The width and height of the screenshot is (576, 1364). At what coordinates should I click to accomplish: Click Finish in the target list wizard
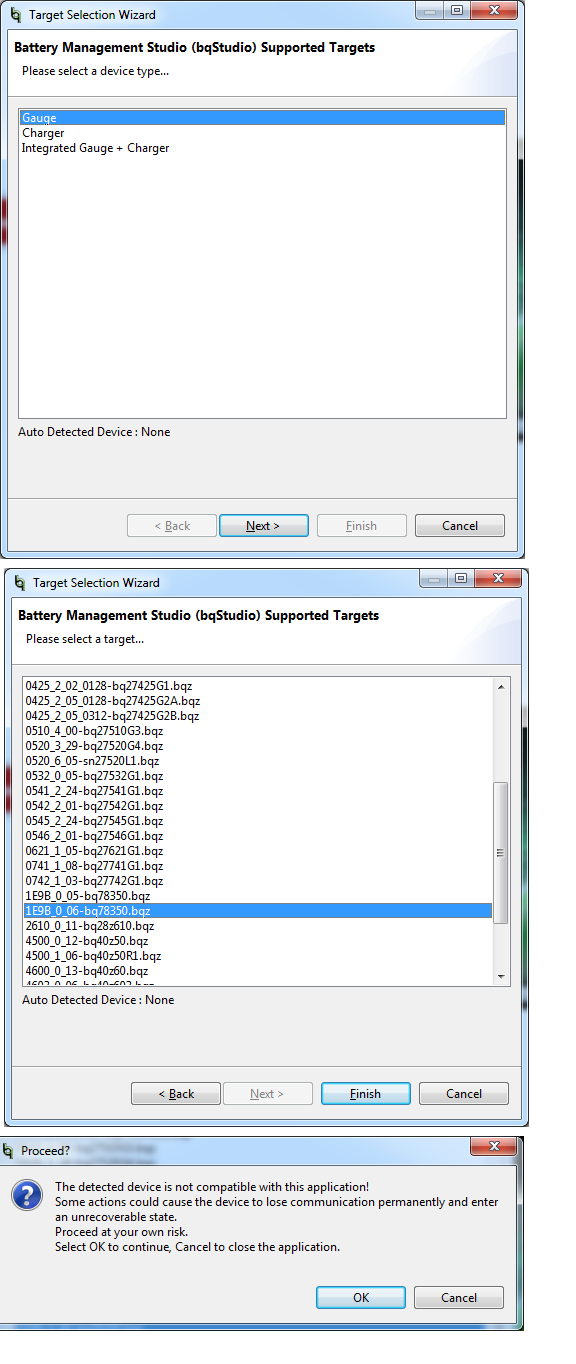[365, 1094]
